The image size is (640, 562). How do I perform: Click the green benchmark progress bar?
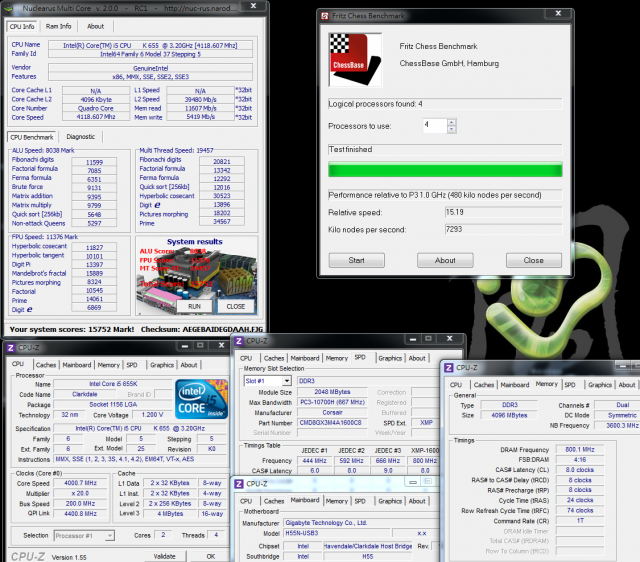445,169
